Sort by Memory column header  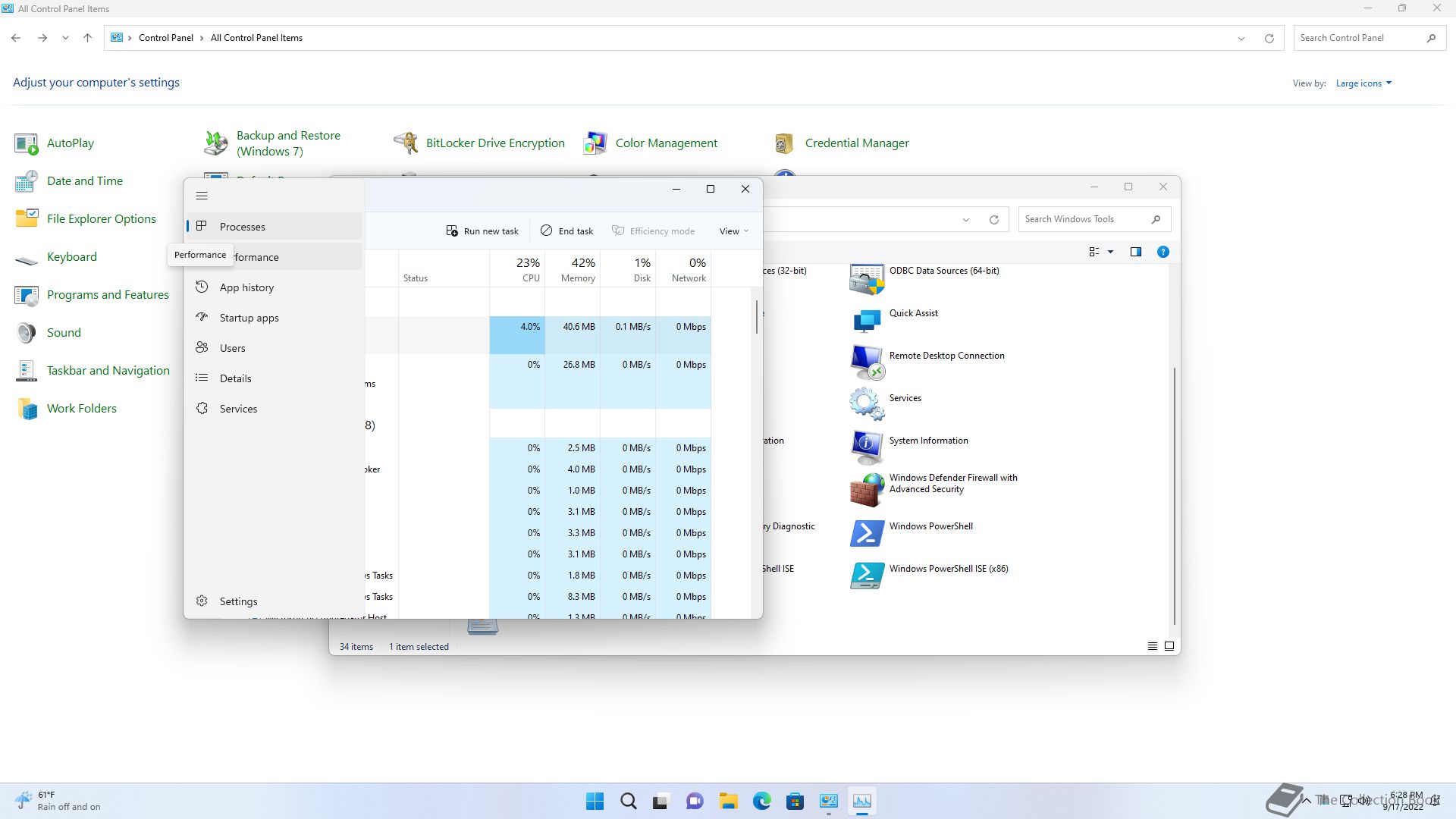(x=573, y=268)
